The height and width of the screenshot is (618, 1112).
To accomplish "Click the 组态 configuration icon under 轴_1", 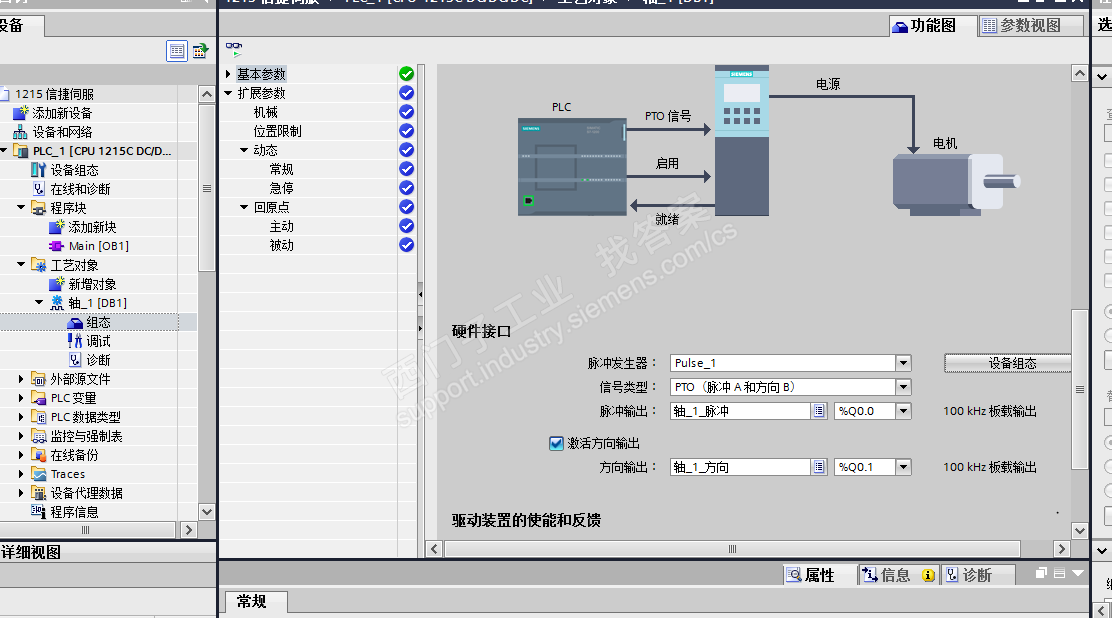I will click(75, 323).
